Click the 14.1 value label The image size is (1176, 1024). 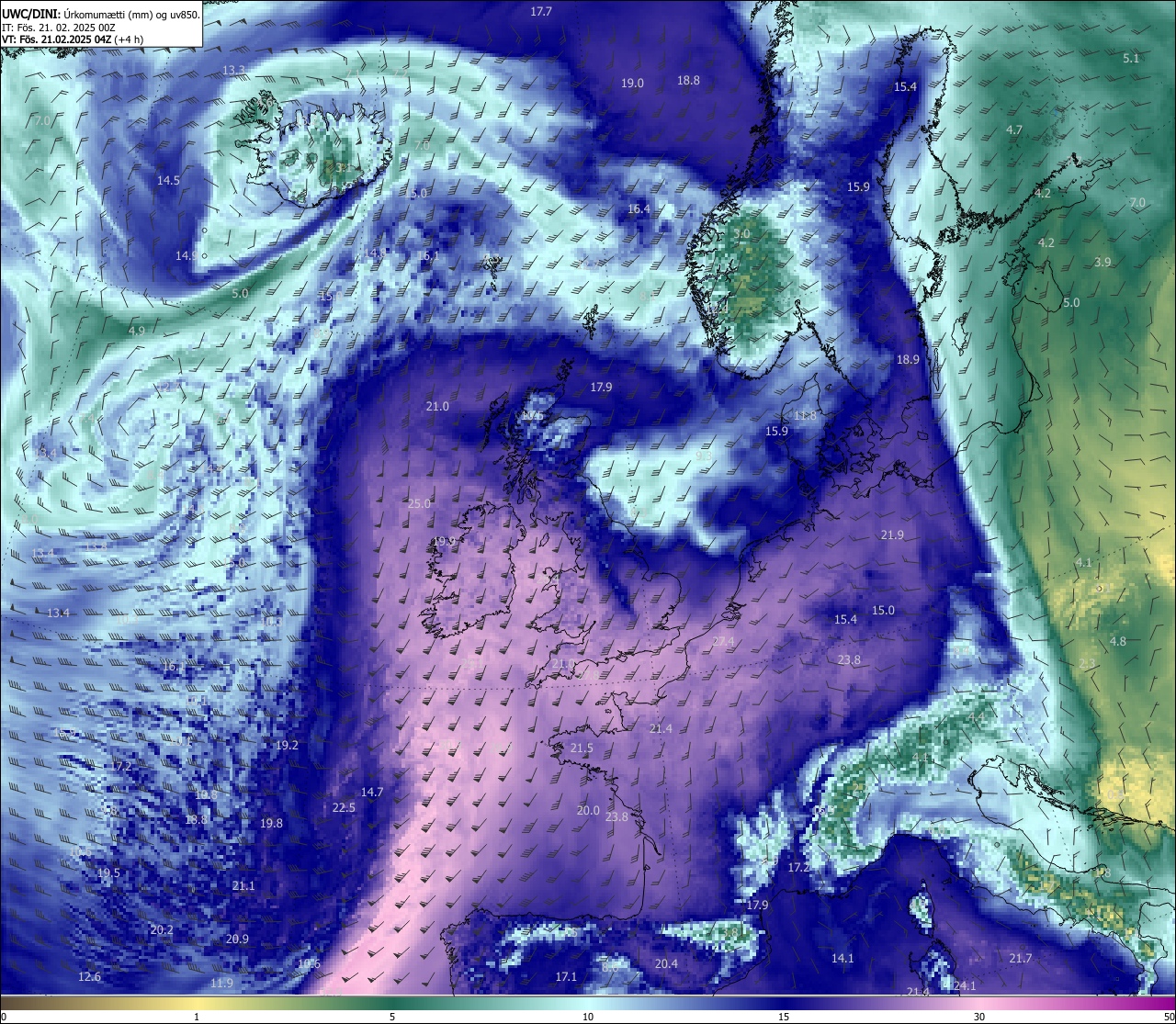(x=842, y=959)
